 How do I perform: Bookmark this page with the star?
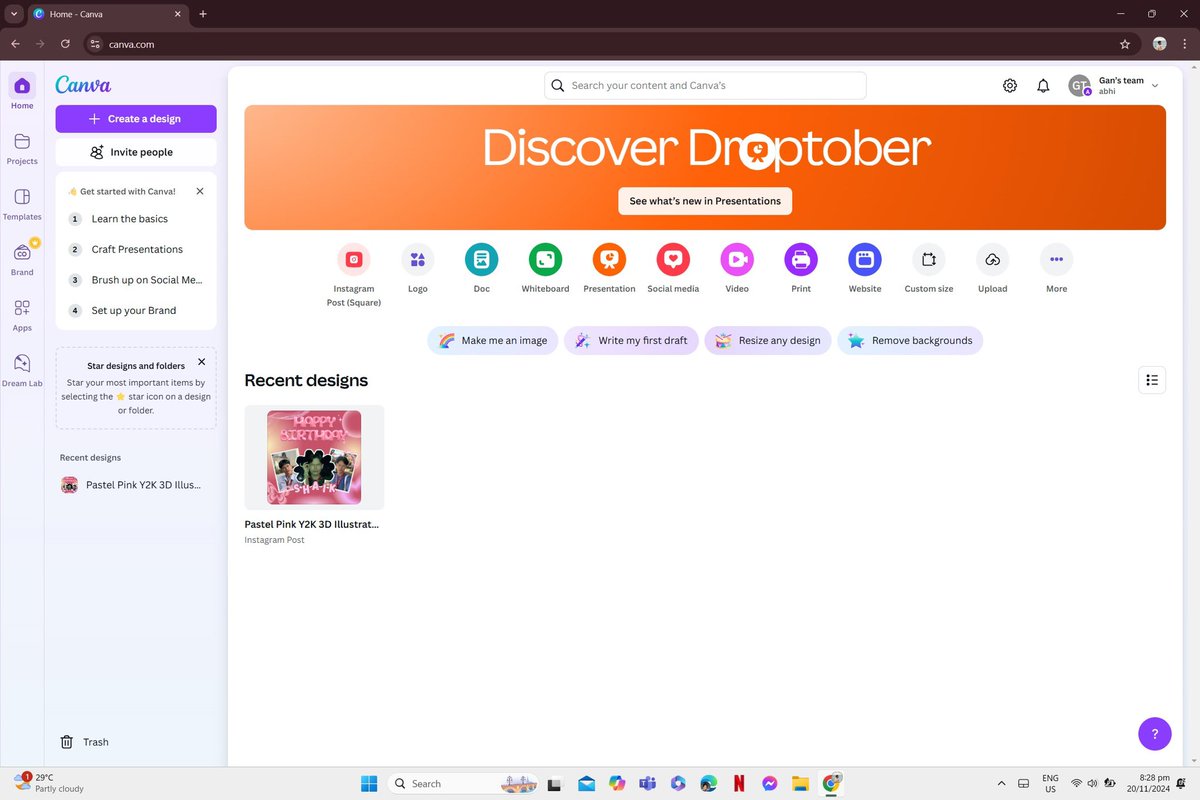(1125, 44)
